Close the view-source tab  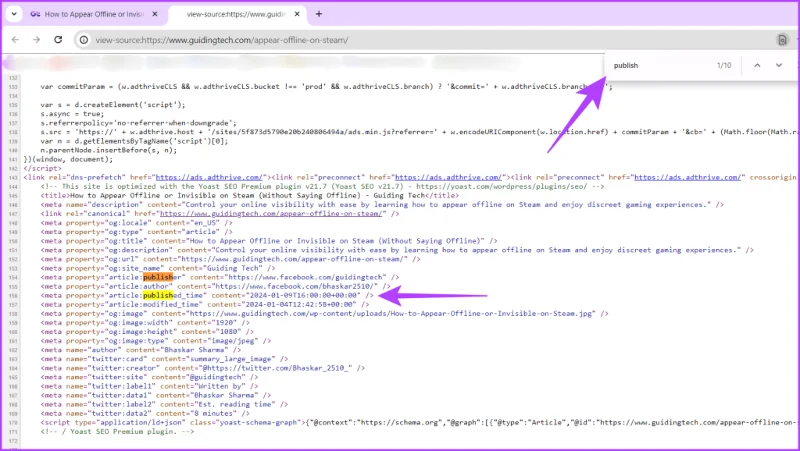pyautogui.click(x=297, y=14)
